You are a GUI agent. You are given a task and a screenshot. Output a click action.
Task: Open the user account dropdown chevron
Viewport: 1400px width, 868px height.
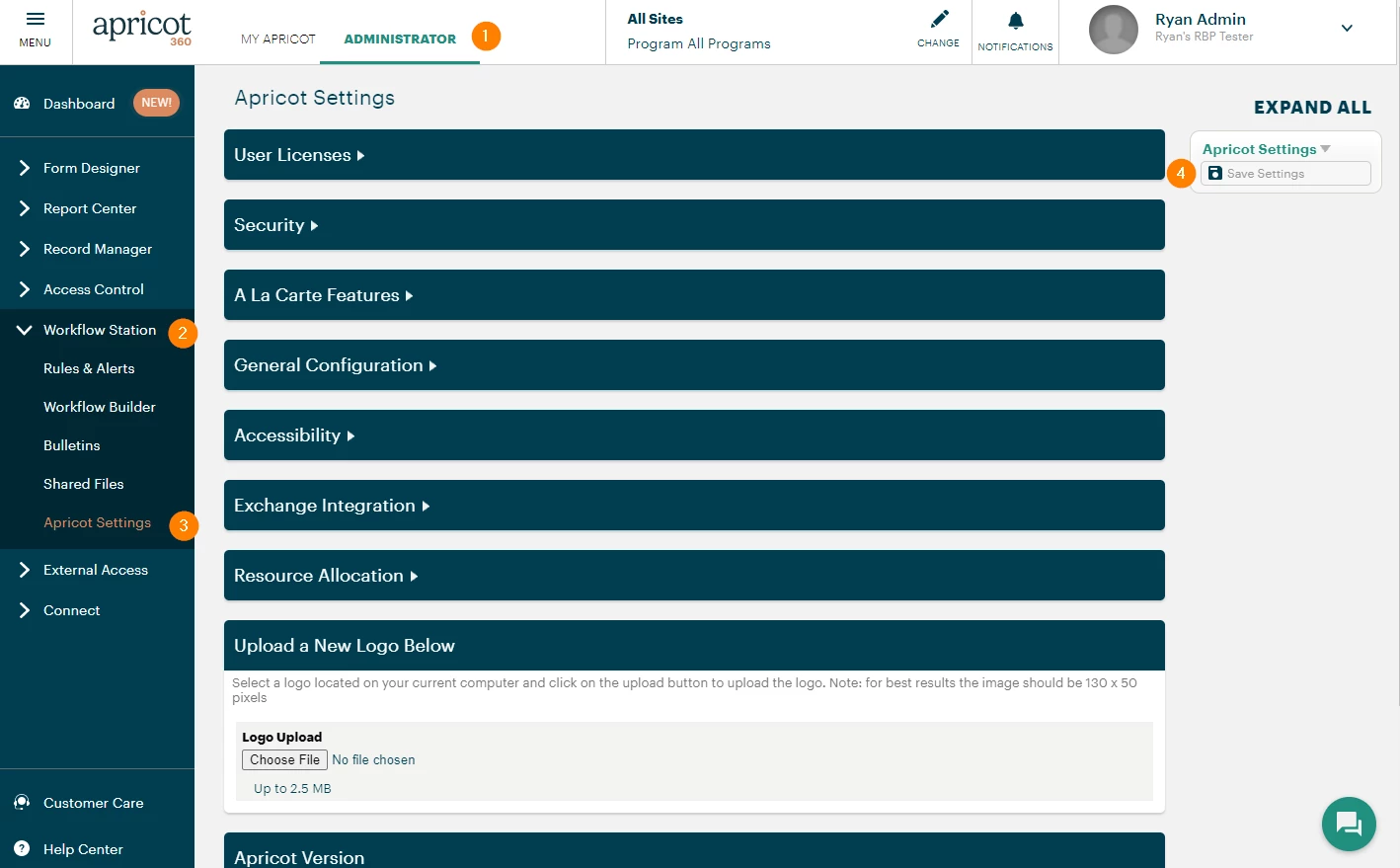pyautogui.click(x=1347, y=29)
